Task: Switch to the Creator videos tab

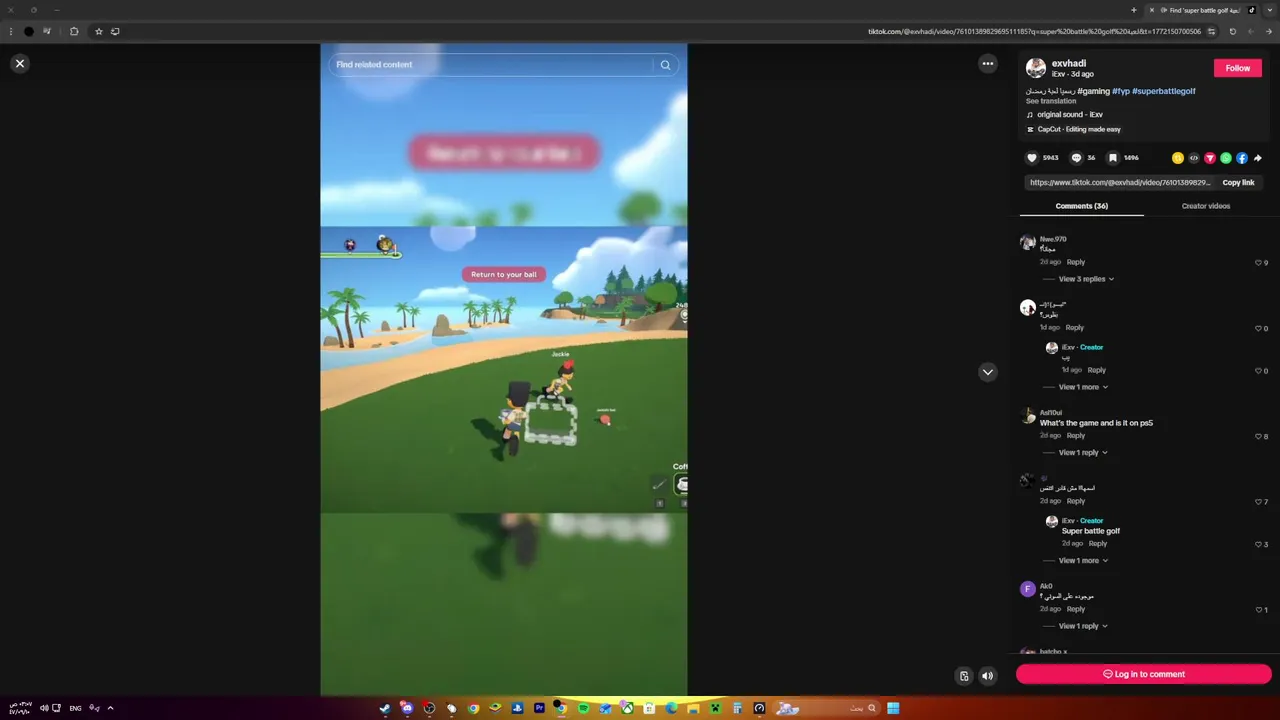Action: click(x=1206, y=206)
